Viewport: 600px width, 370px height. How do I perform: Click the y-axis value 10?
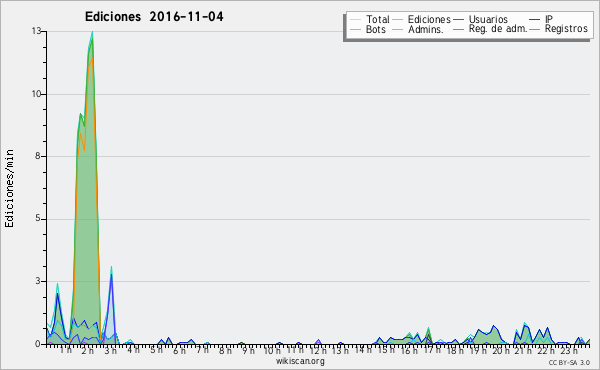click(36, 94)
